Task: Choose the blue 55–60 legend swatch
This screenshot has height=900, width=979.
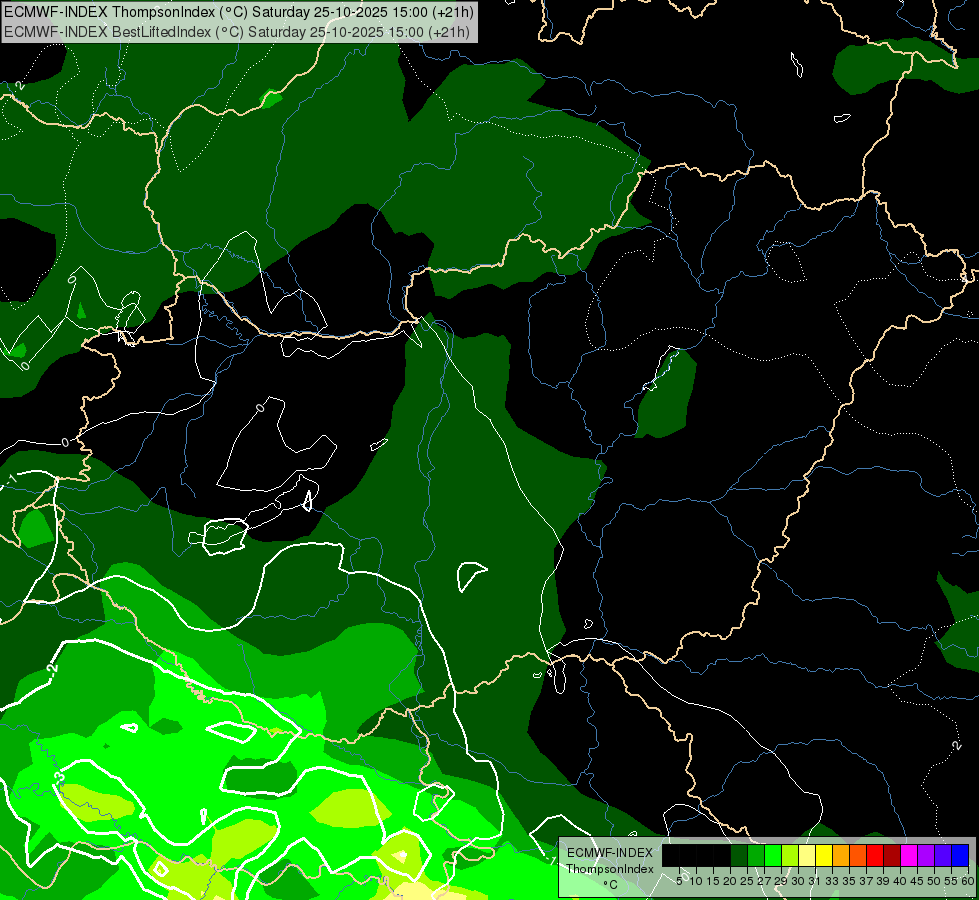Action: point(960,855)
